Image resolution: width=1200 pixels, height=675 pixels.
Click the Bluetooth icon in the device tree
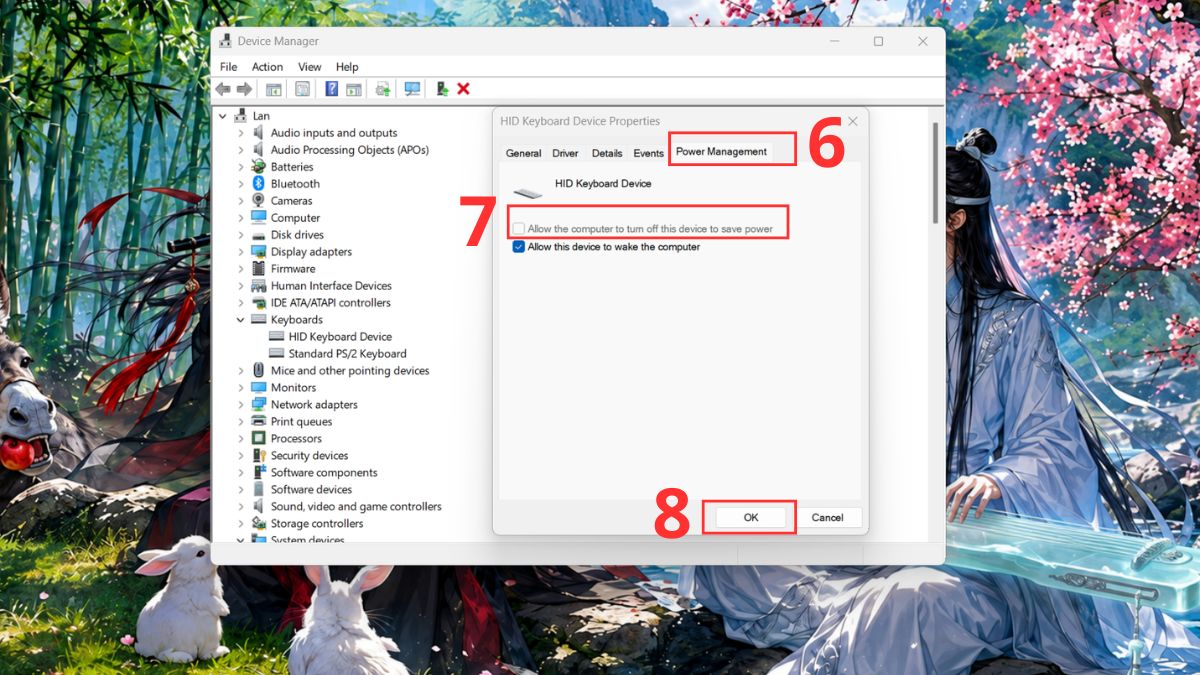click(x=259, y=184)
